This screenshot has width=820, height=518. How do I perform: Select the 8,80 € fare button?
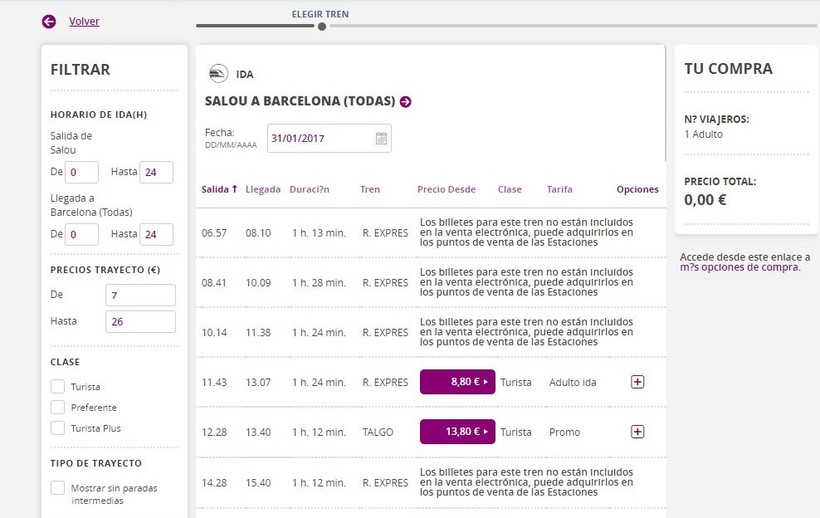point(457,382)
